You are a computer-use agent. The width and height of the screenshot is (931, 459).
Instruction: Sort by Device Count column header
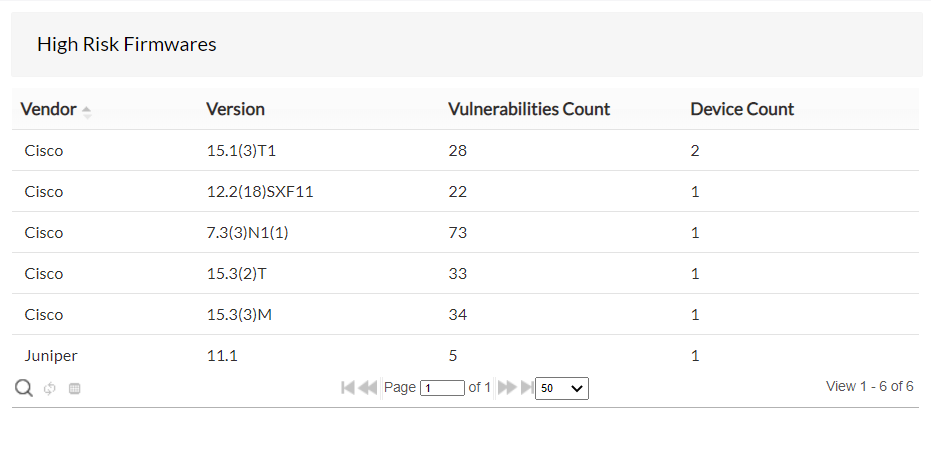[x=742, y=109]
